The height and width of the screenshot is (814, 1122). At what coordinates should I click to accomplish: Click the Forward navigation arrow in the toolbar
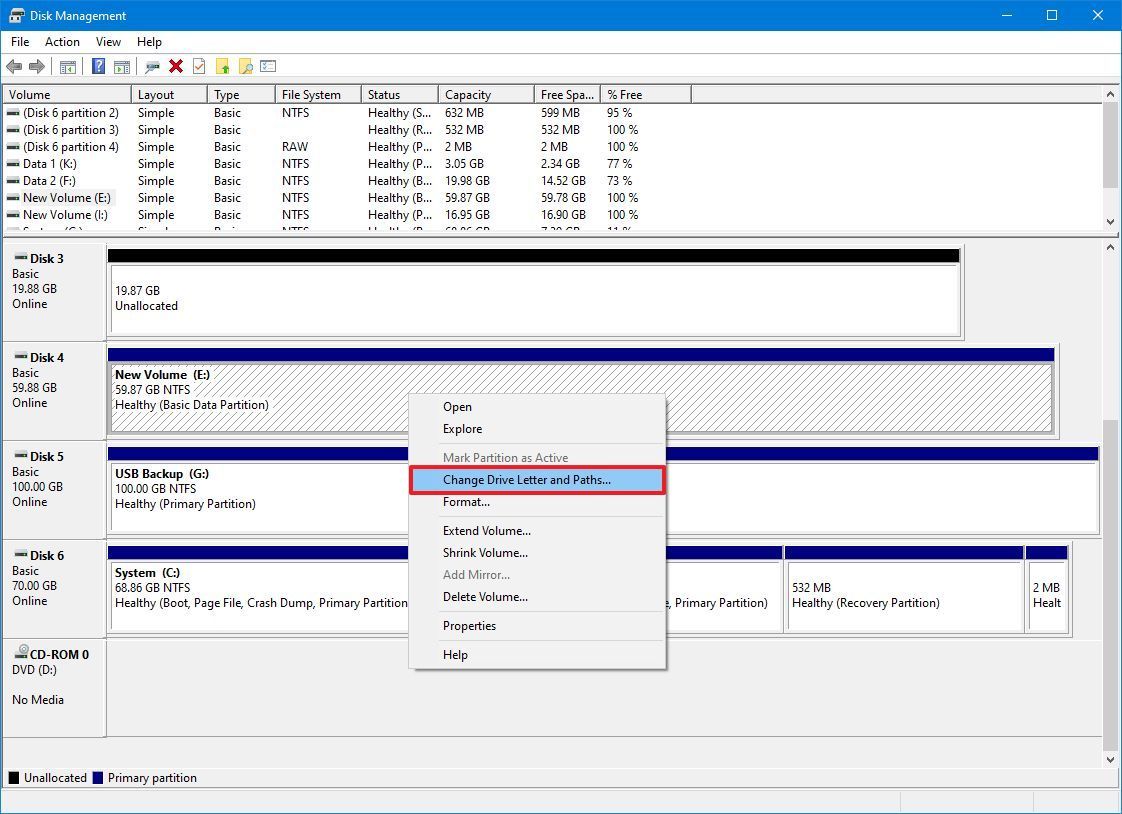36,66
